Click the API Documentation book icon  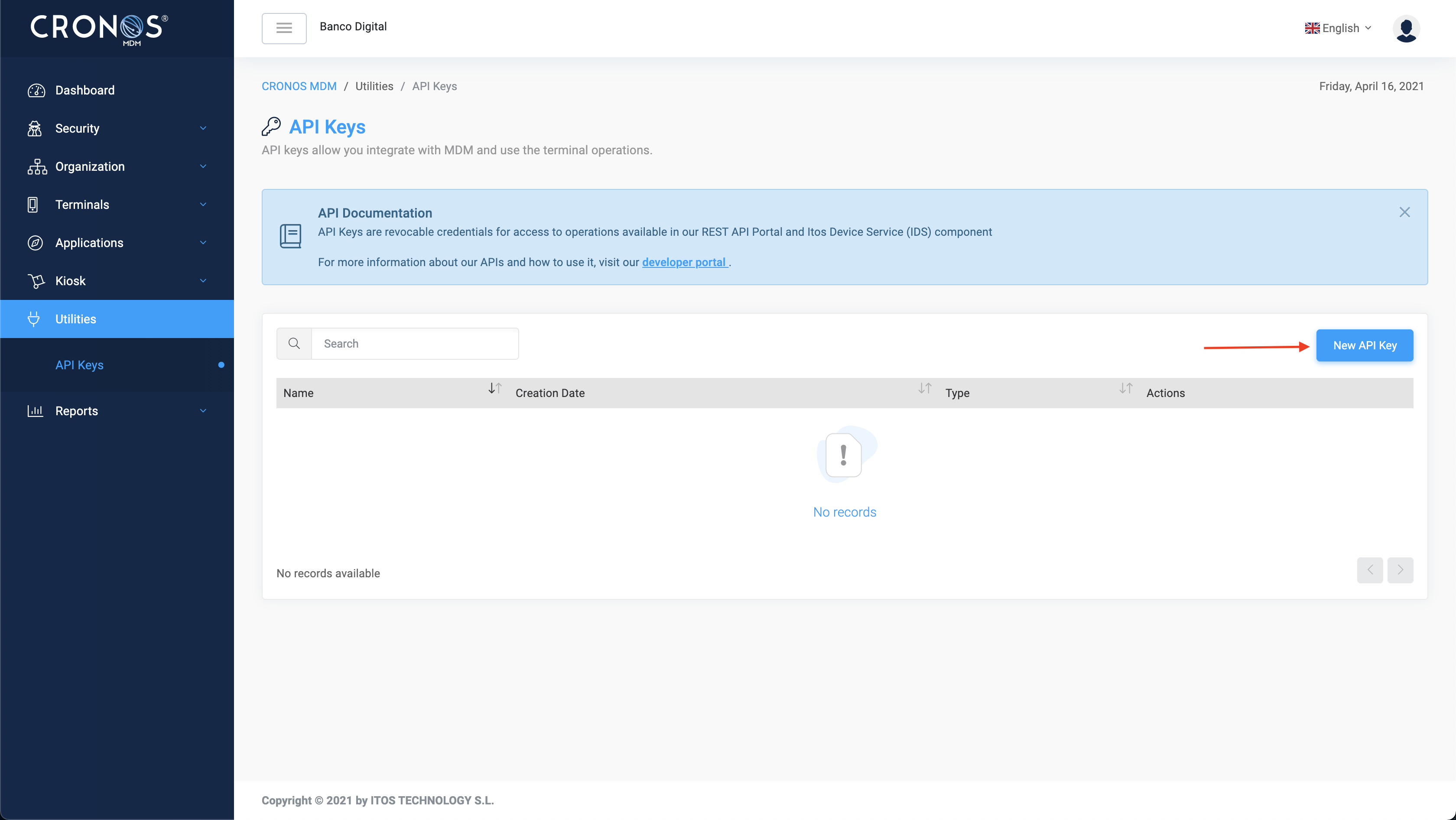pos(290,236)
